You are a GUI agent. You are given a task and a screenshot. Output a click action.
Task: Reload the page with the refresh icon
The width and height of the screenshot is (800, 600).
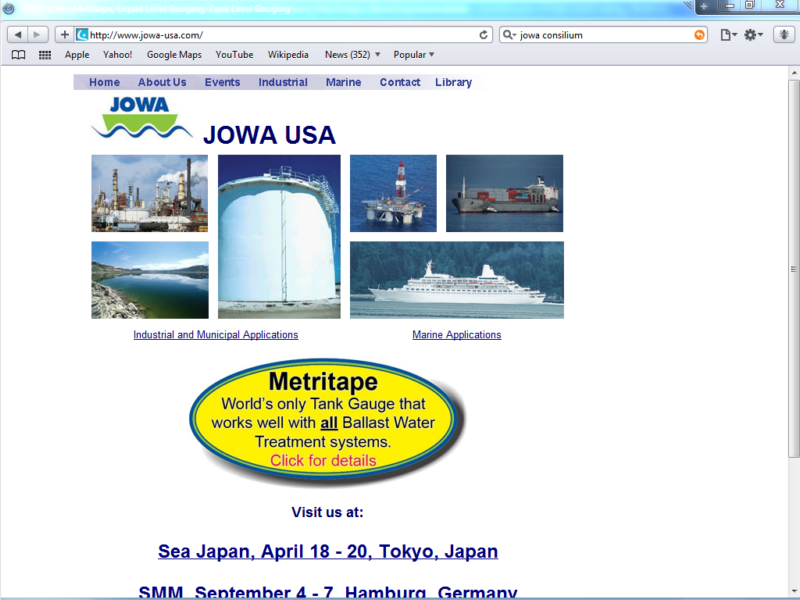[x=483, y=35]
